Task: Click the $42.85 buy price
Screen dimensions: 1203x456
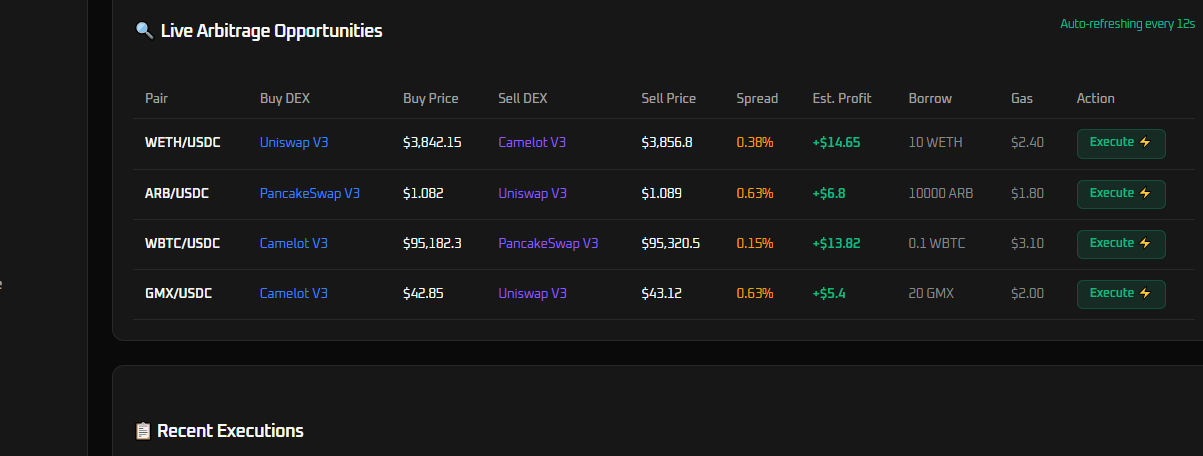Action: click(423, 293)
